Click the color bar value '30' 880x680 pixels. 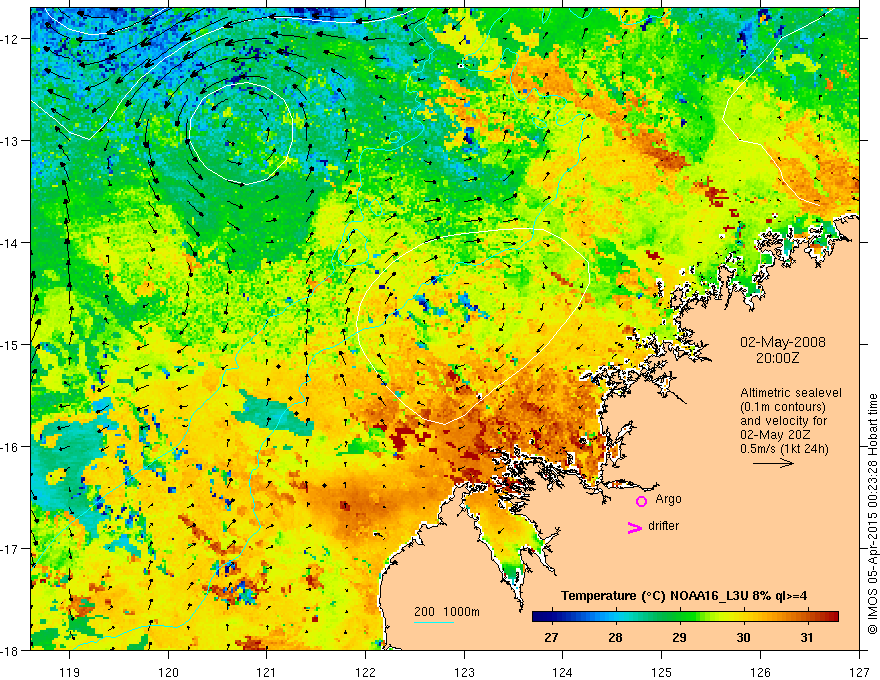tap(743, 637)
